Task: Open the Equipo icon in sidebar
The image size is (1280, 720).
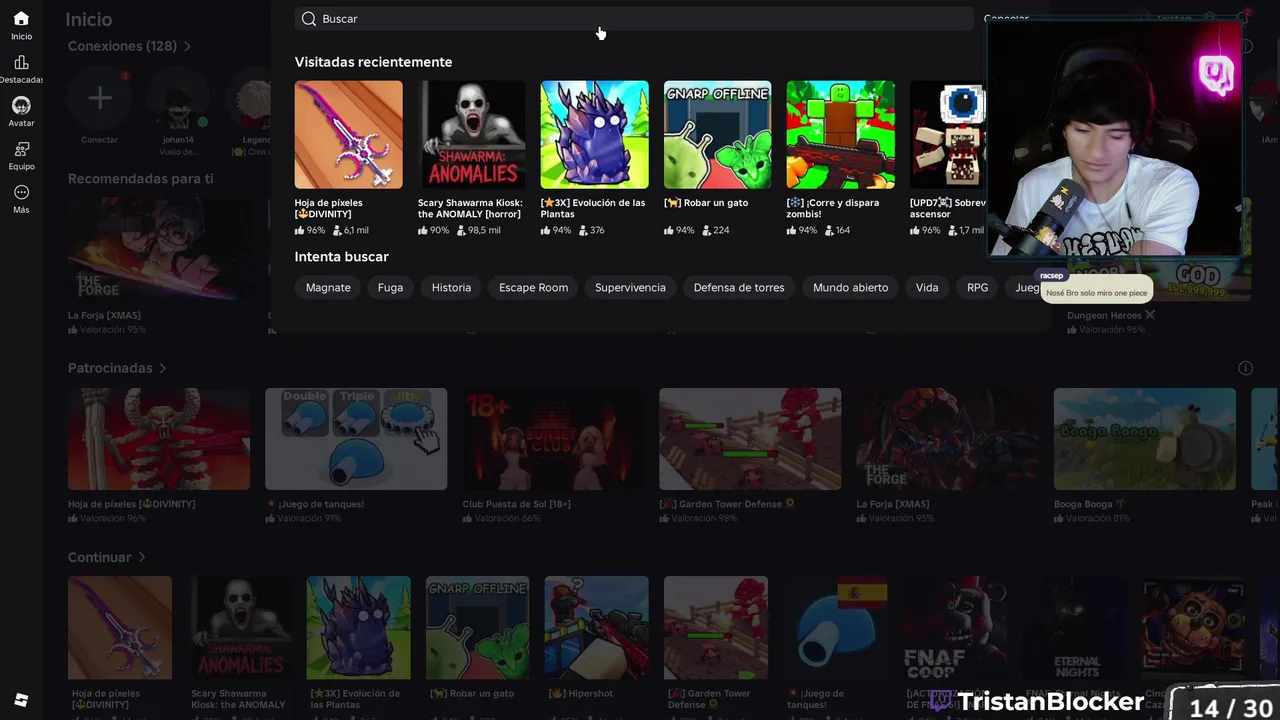Action: [x=21, y=149]
